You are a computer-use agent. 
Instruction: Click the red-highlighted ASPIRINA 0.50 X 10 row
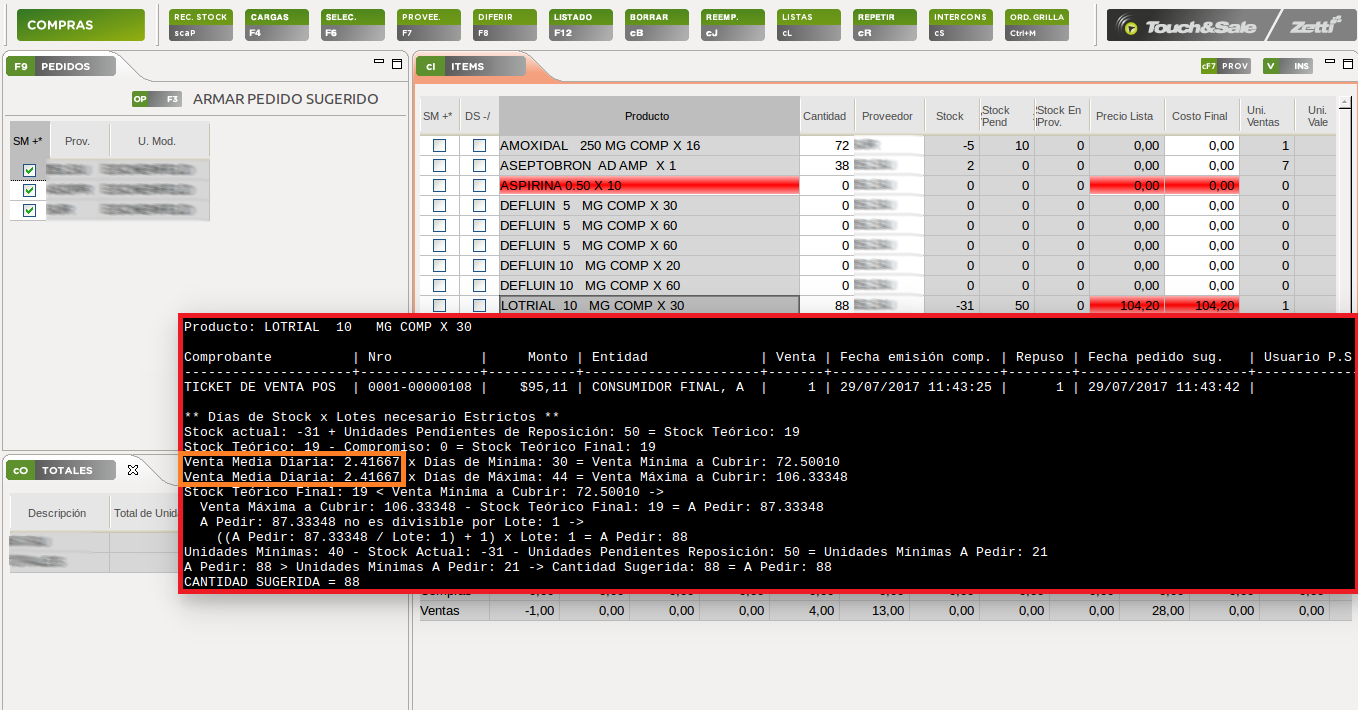pyautogui.click(x=648, y=186)
